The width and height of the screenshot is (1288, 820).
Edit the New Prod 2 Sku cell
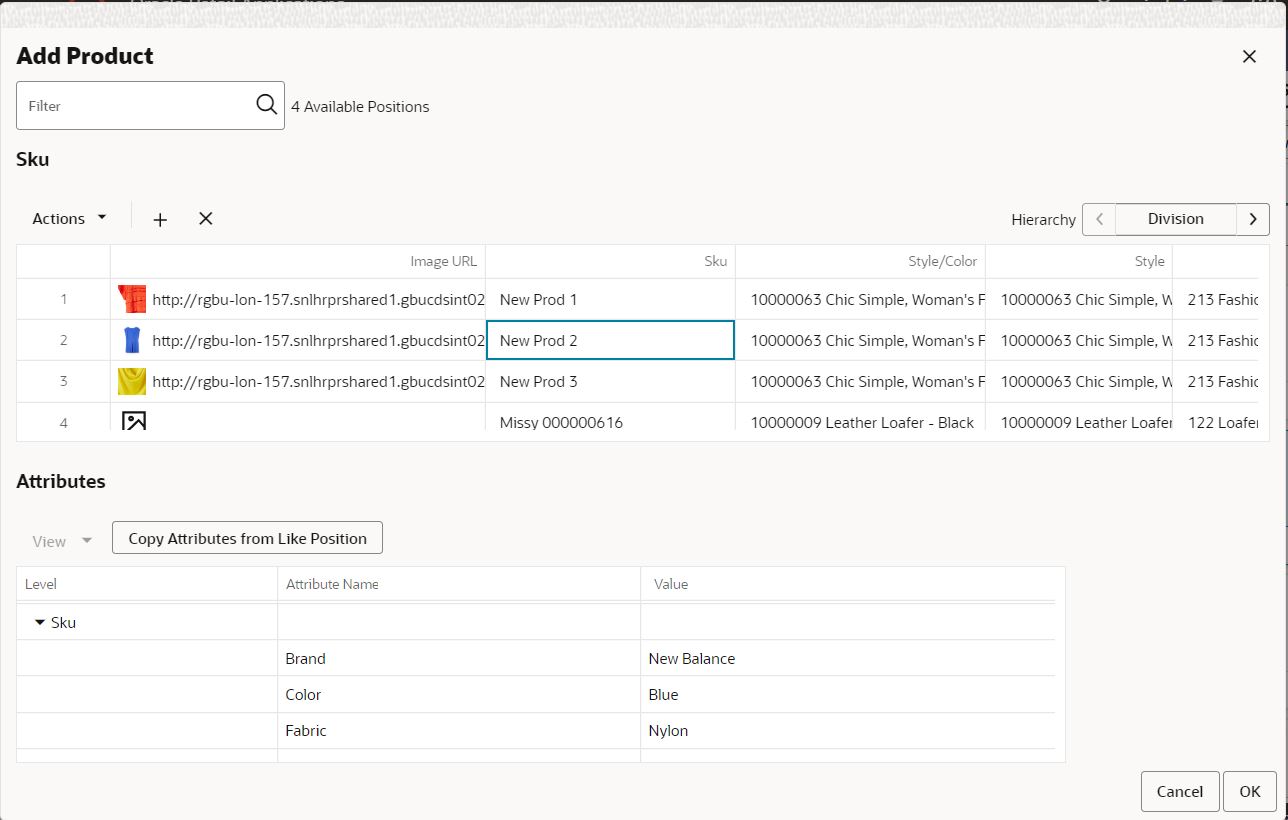coord(610,340)
